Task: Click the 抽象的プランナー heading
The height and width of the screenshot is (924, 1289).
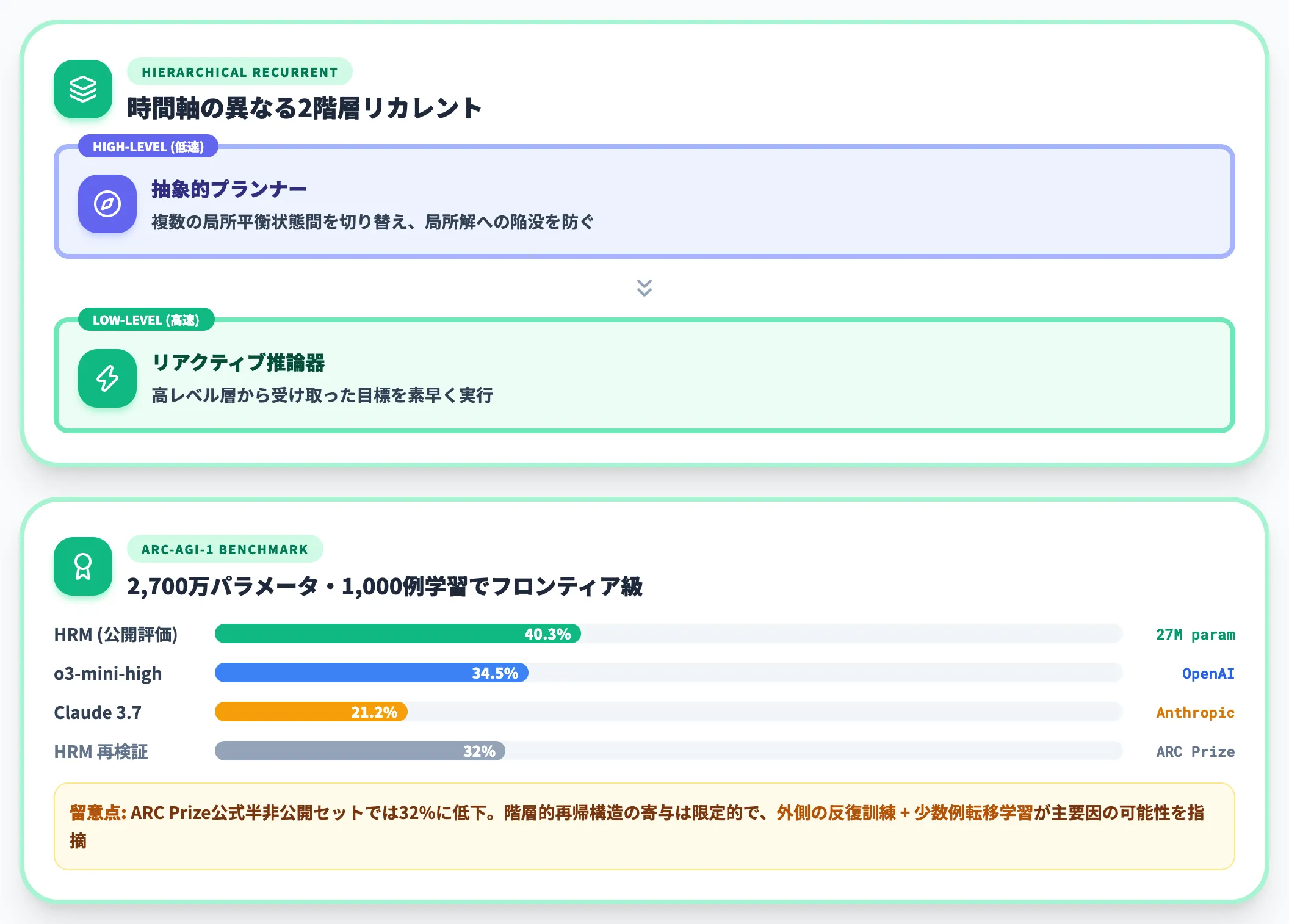Action: 229,189
